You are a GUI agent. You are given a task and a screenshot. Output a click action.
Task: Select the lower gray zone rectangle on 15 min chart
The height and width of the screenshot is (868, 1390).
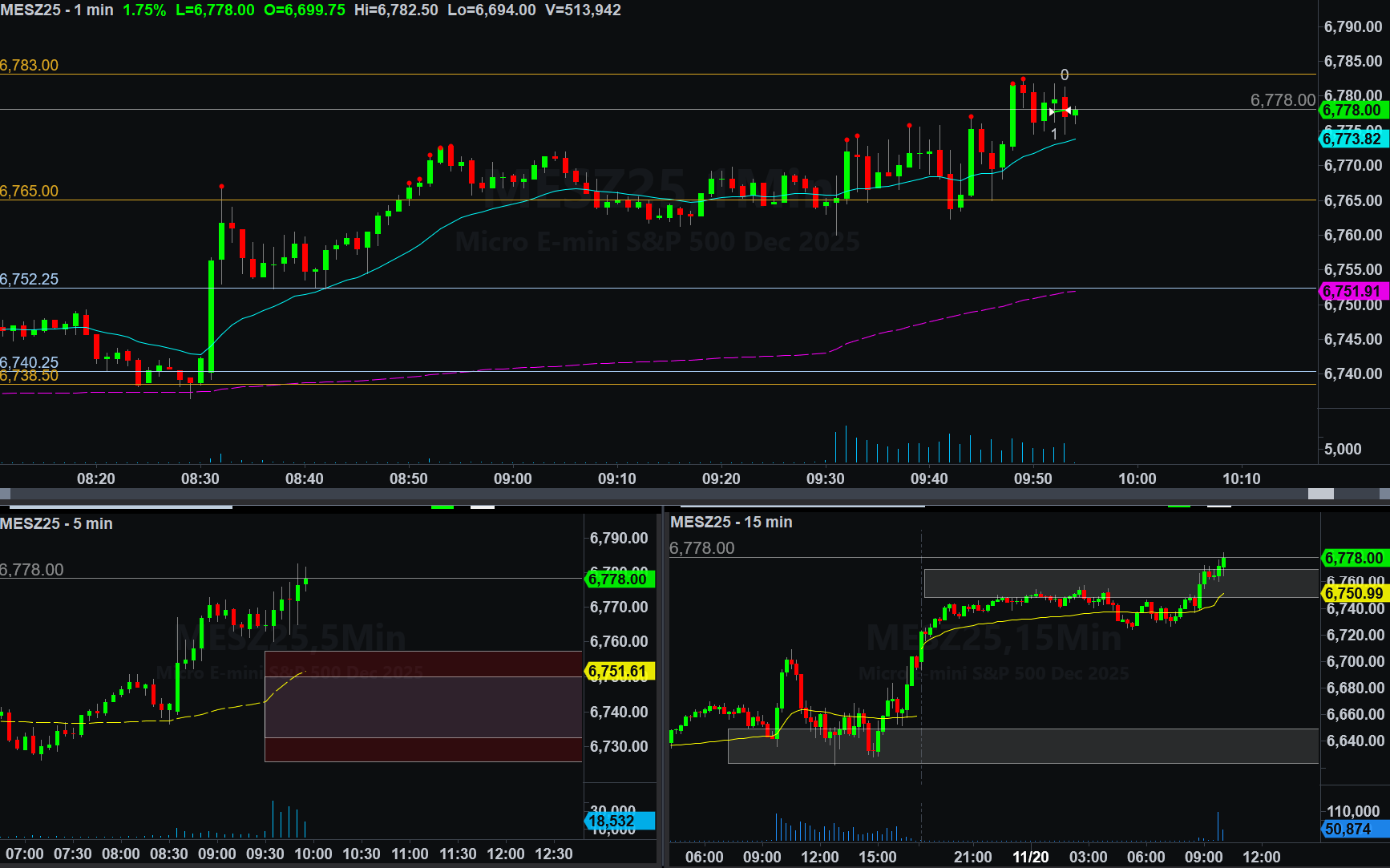[x=1023, y=745]
